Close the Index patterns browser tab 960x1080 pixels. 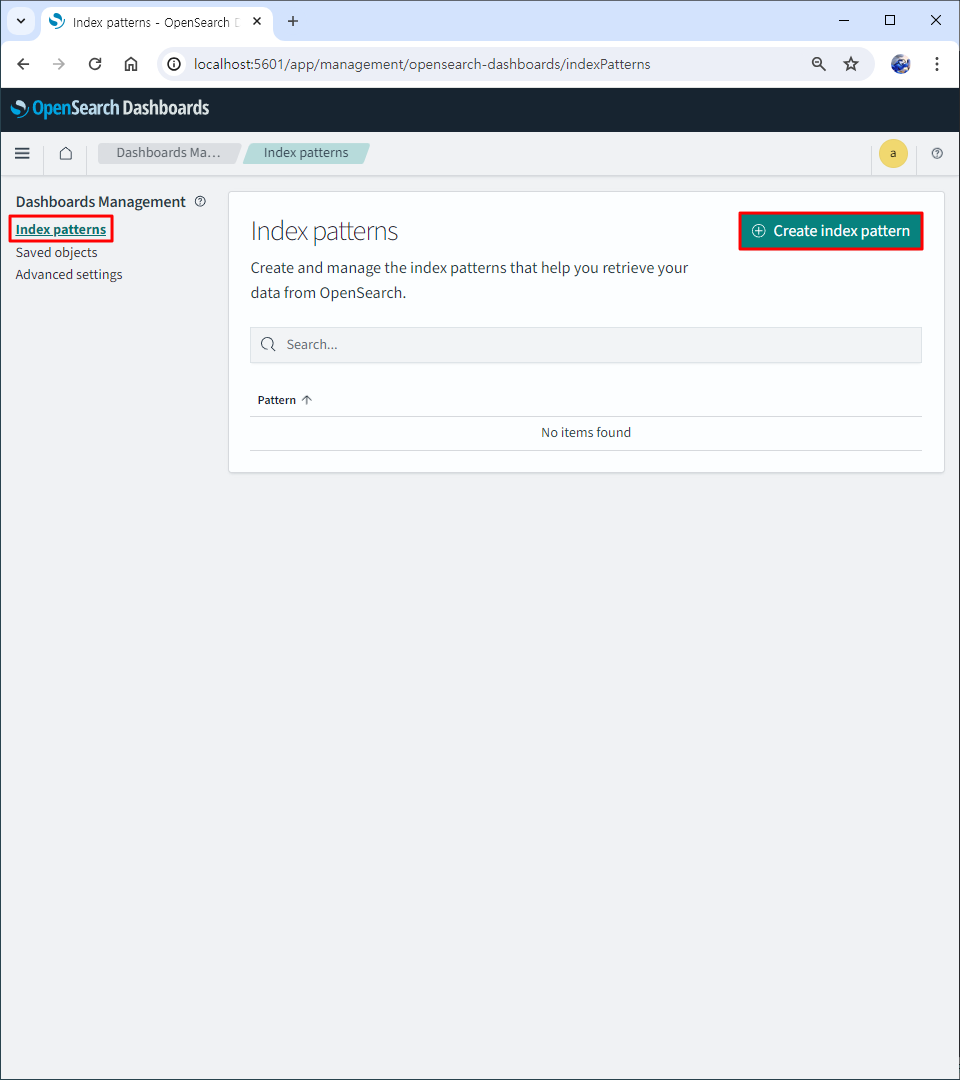click(x=257, y=21)
